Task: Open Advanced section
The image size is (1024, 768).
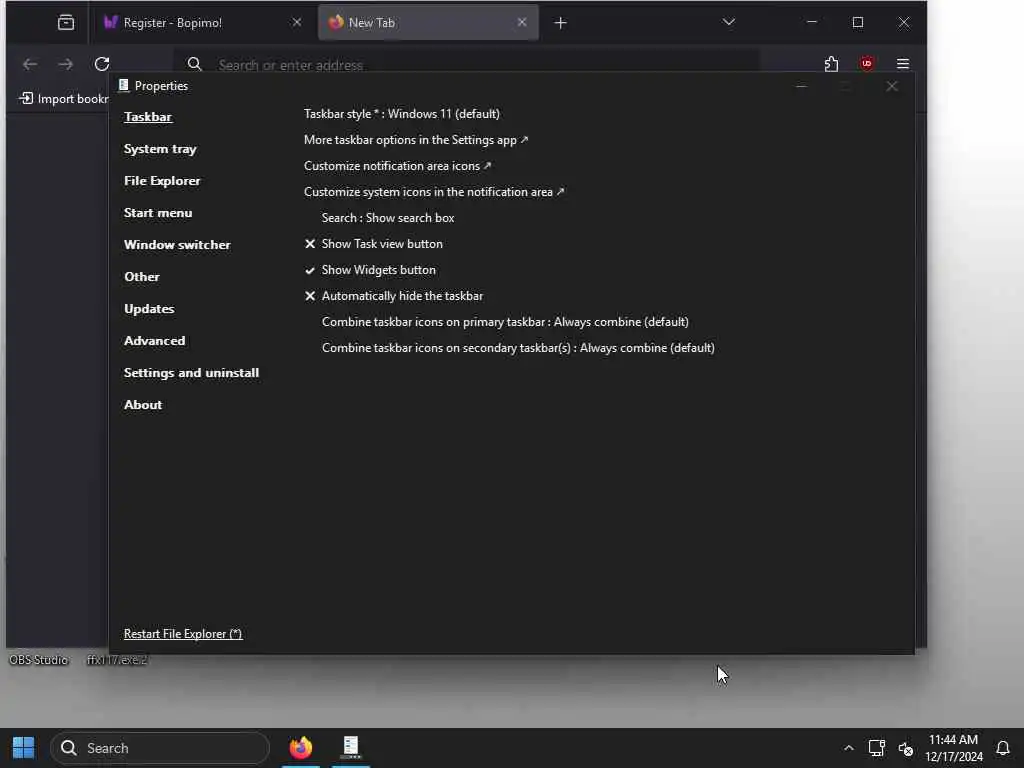Action: [x=155, y=341]
